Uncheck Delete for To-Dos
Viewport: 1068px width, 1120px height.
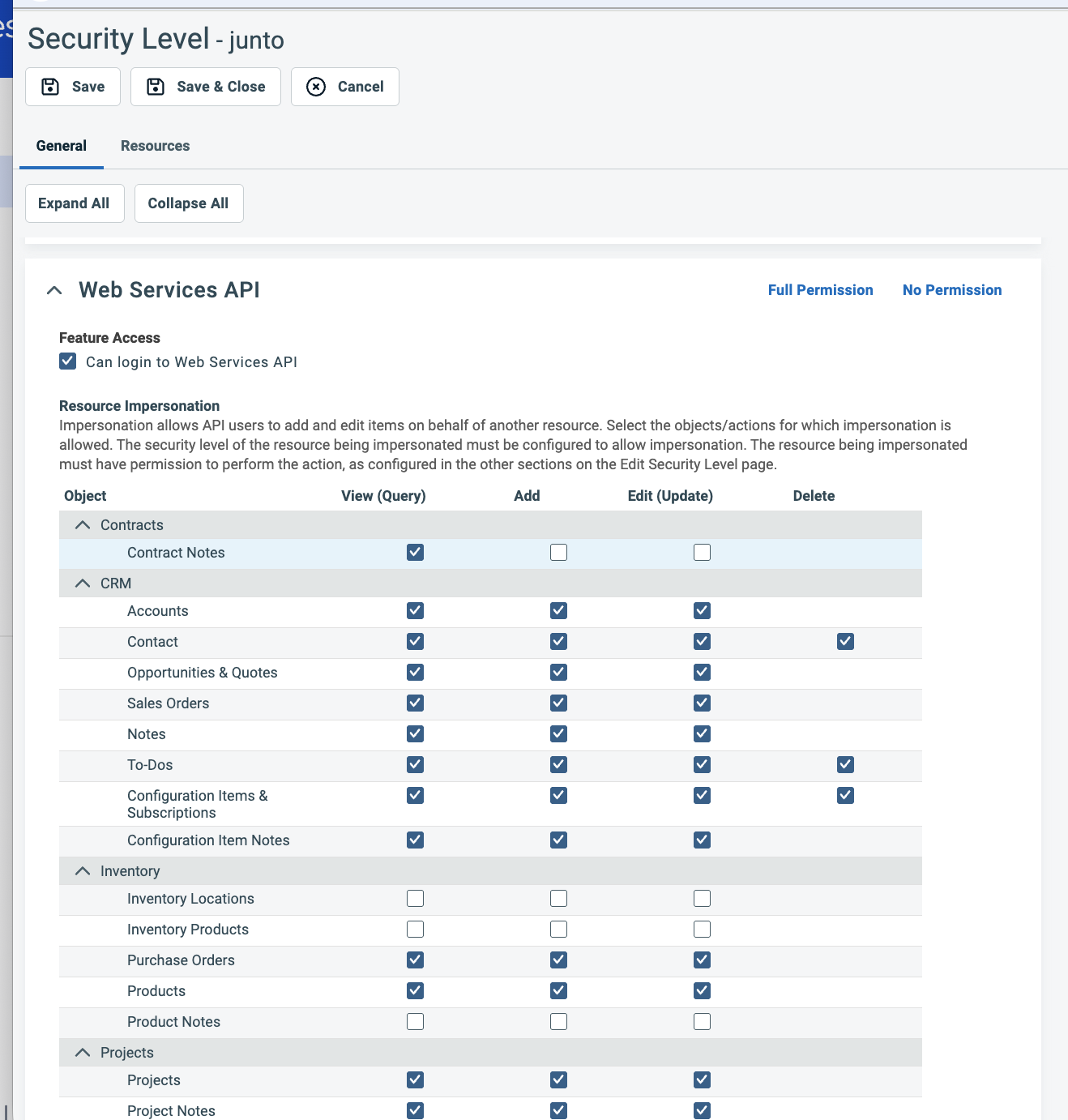[x=846, y=765]
